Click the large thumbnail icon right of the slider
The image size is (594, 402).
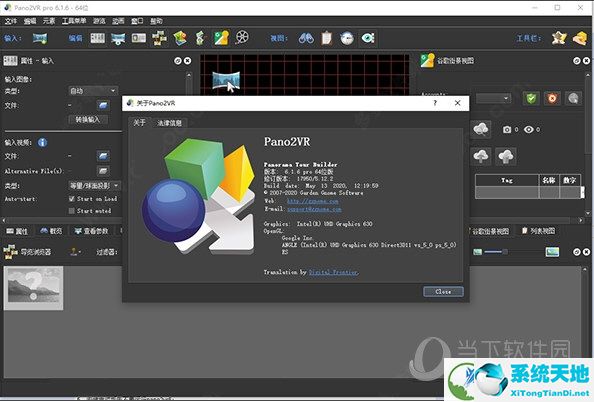tap(552, 252)
